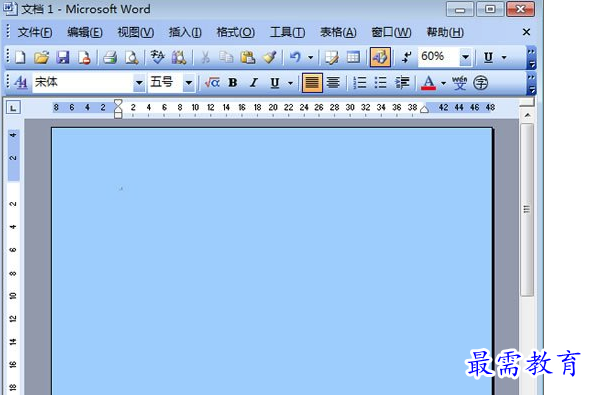
Task: Open the 工具(T) menu
Action: tap(287, 32)
